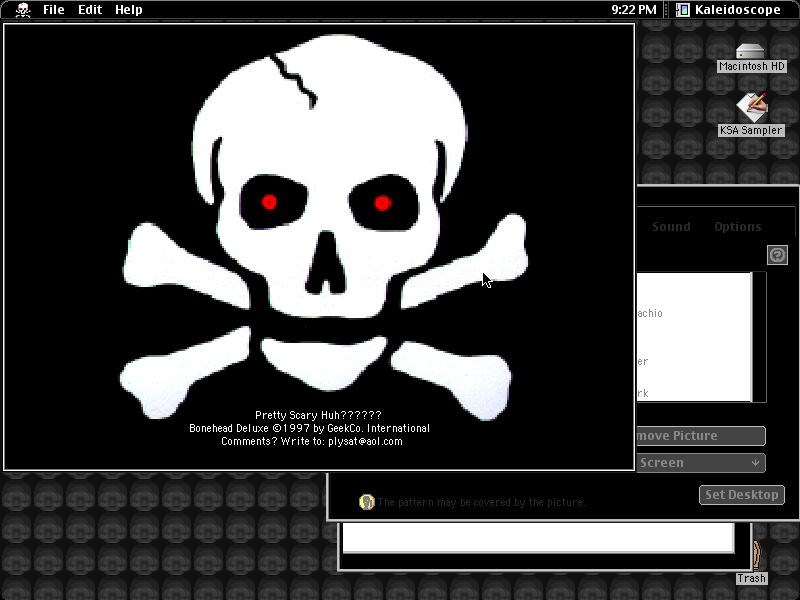This screenshot has width=800, height=600.
Task: Open the Screen position dropdown
Action: (x=701, y=463)
